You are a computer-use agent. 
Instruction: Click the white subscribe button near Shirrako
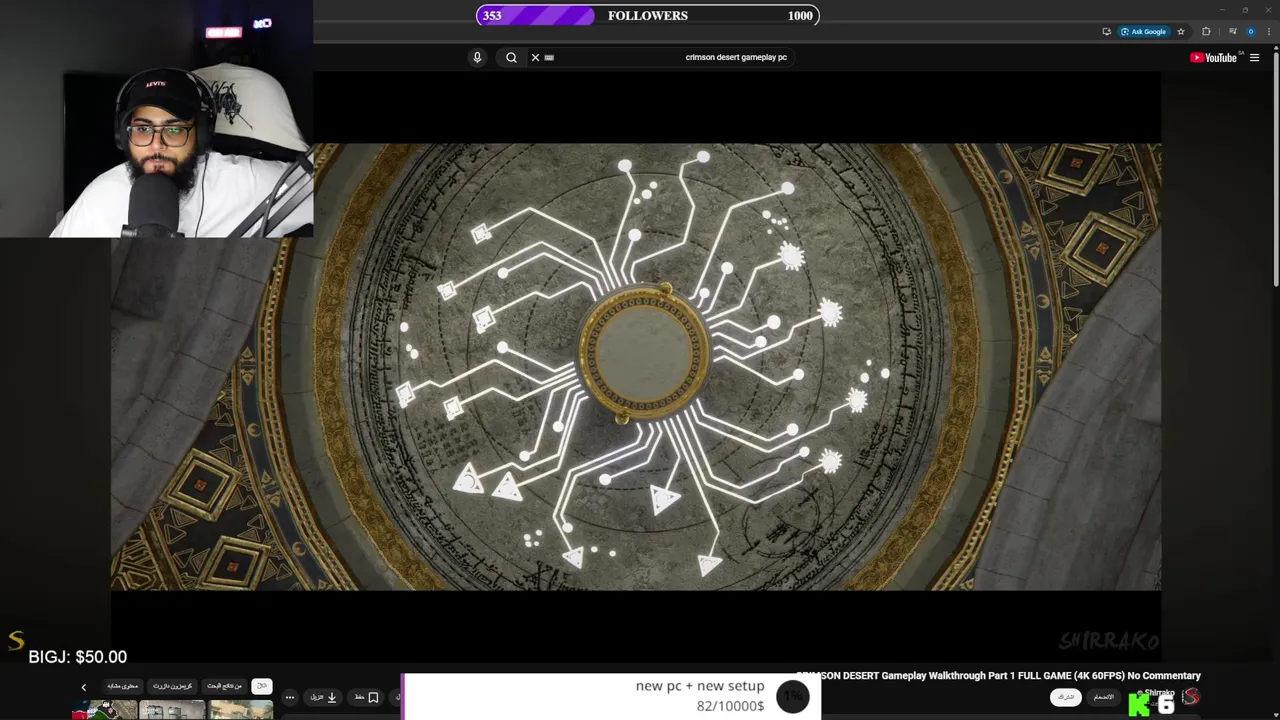tap(1065, 697)
